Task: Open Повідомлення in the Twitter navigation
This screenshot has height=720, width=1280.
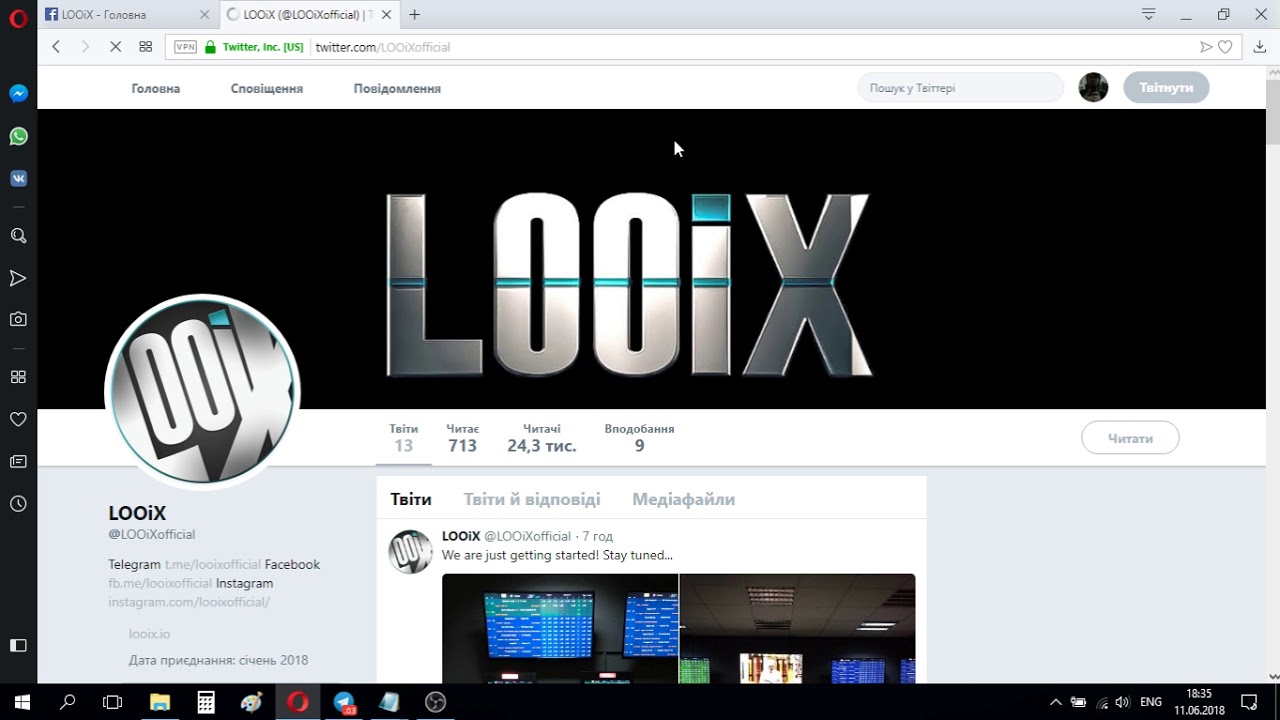Action: (397, 88)
